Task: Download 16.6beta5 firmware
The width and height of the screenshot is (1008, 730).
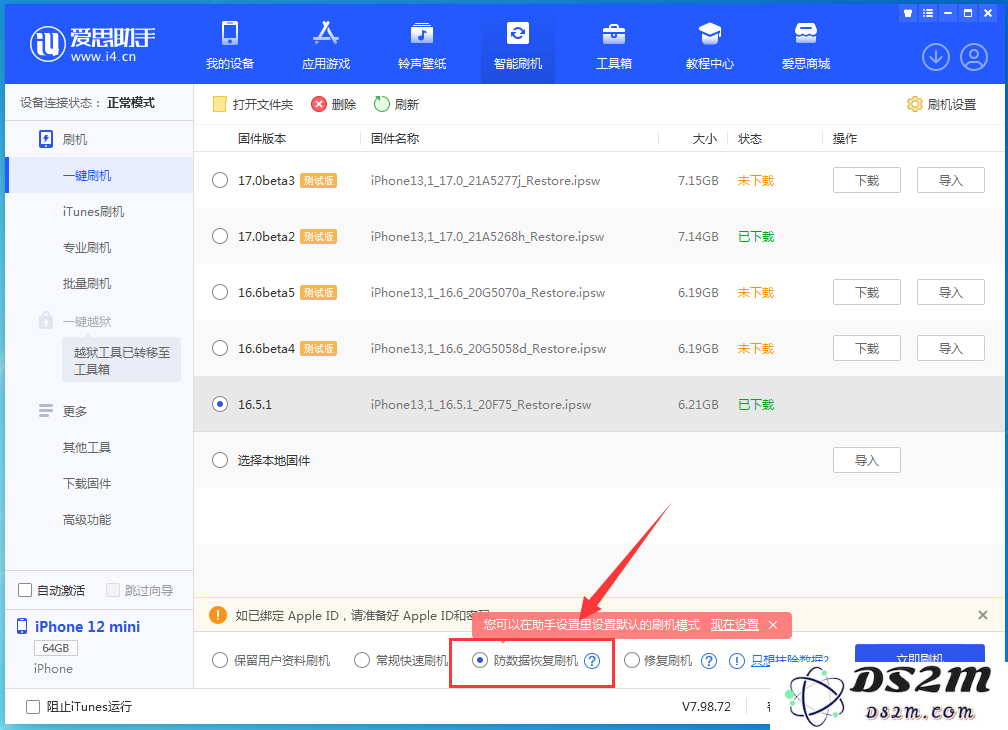Action: click(867, 292)
